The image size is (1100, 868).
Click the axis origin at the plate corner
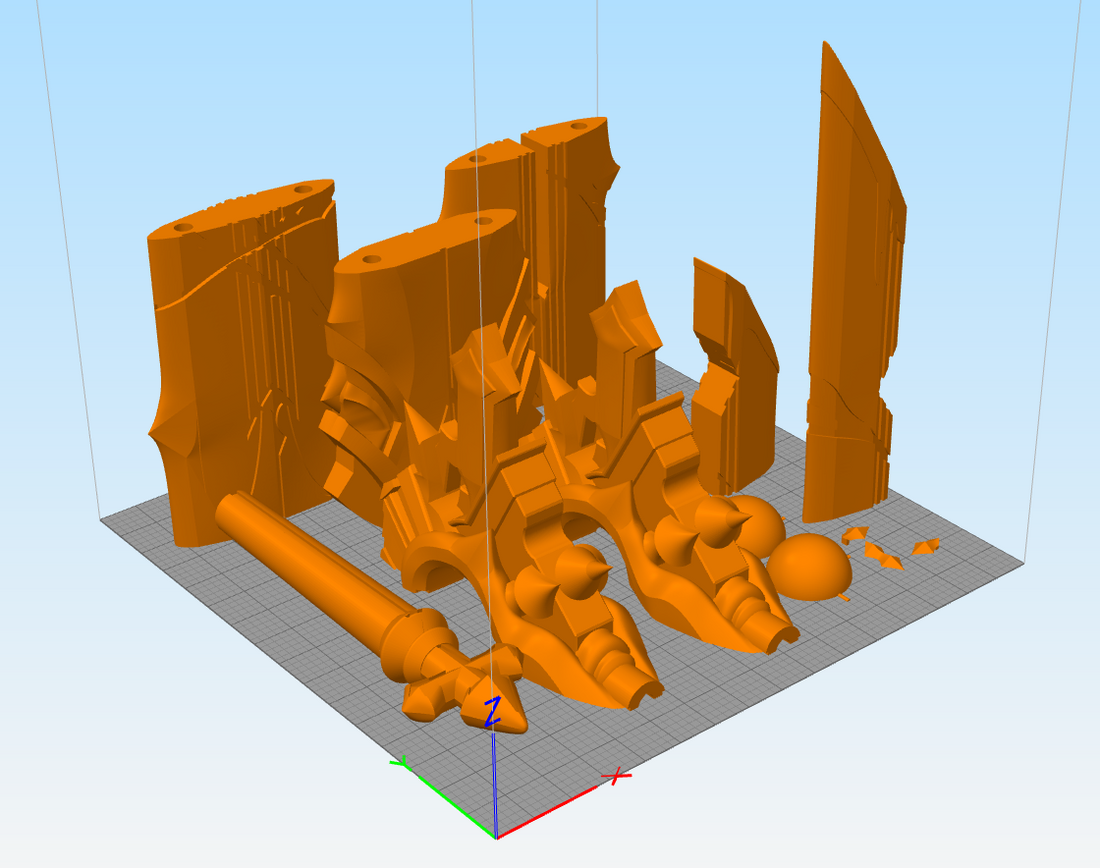[x=497, y=838]
